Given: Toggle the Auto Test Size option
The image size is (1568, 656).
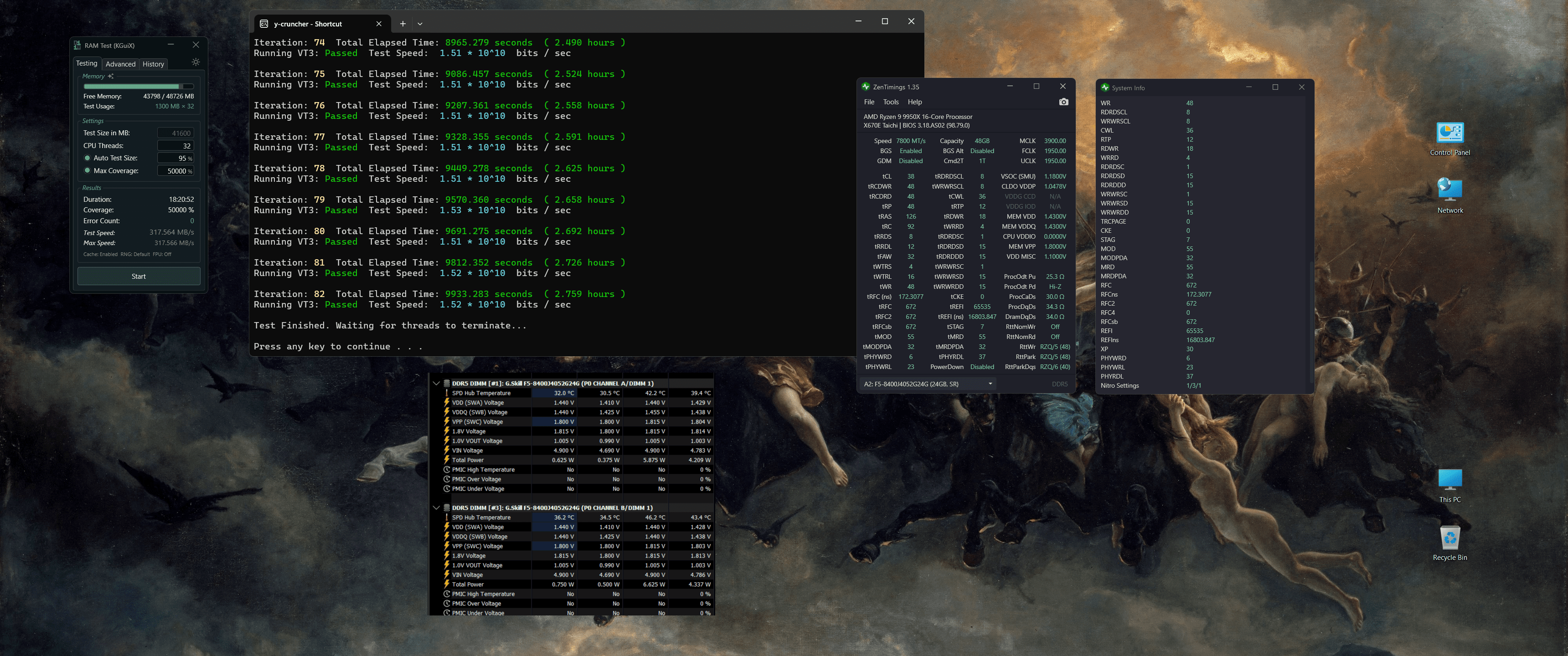Looking at the screenshot, I should pyautogui.click(x=88, y=158).
